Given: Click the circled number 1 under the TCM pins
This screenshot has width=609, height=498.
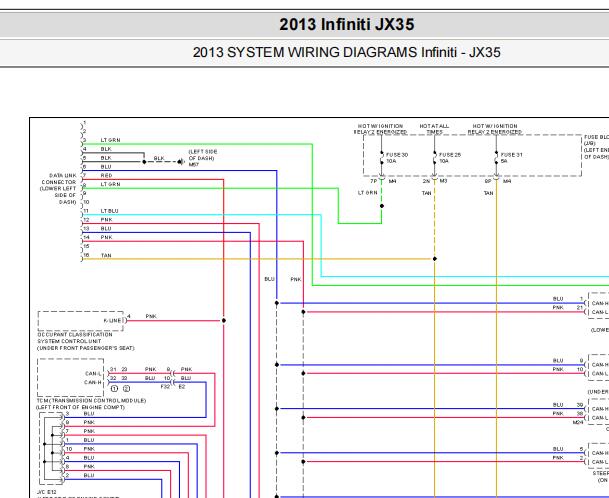Looking at the screenshot, I should (114, 388).
